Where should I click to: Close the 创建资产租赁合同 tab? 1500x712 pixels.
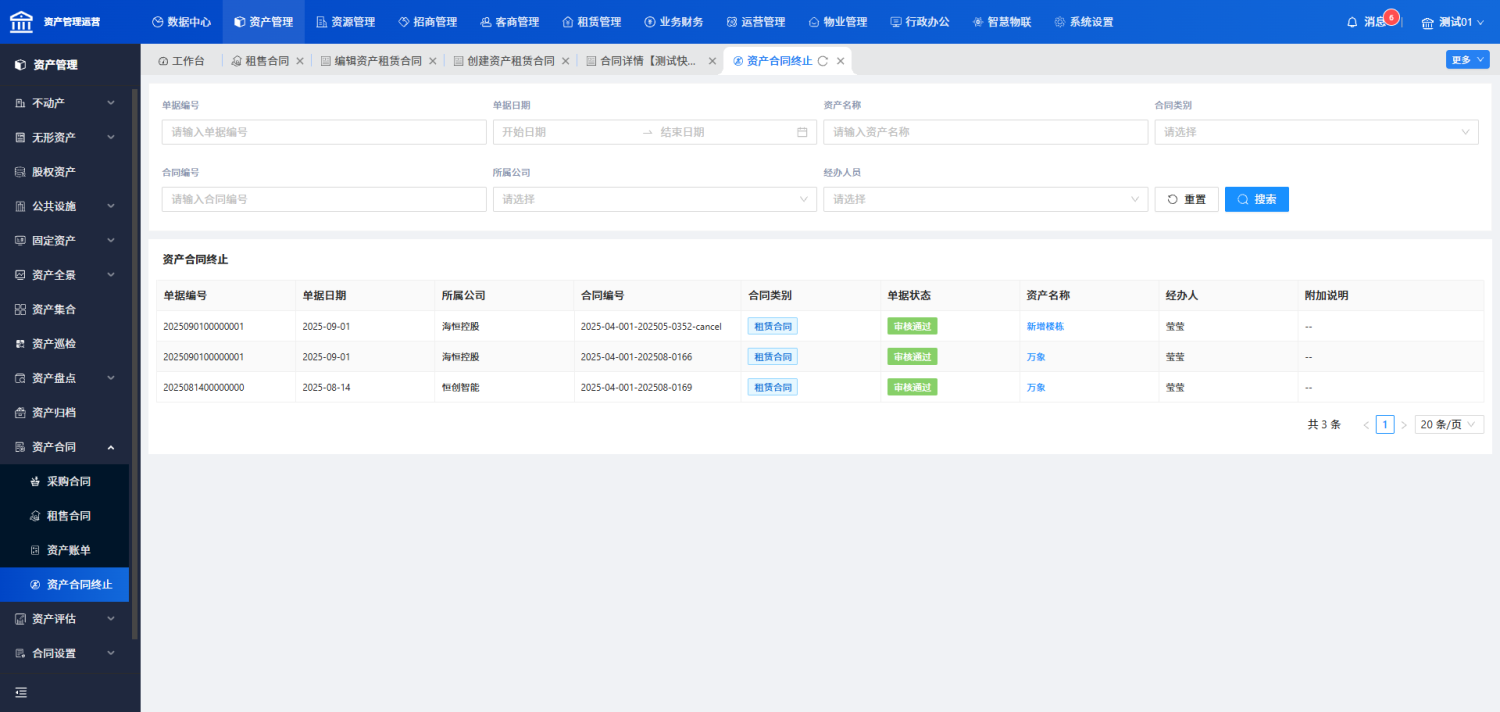[566, 61]
